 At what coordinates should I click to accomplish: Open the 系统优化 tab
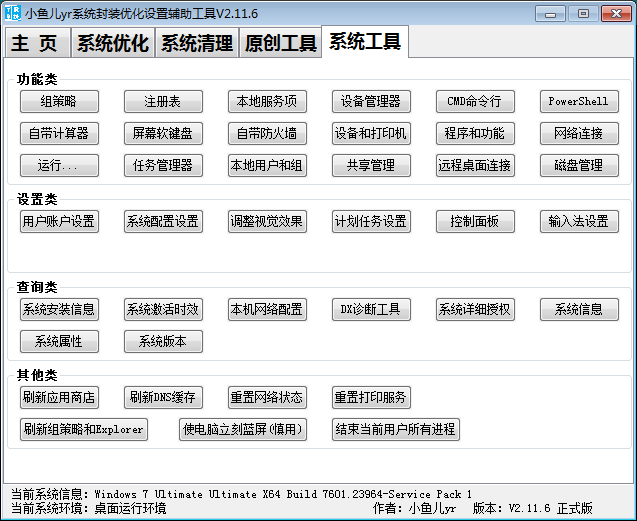(112, 44)
